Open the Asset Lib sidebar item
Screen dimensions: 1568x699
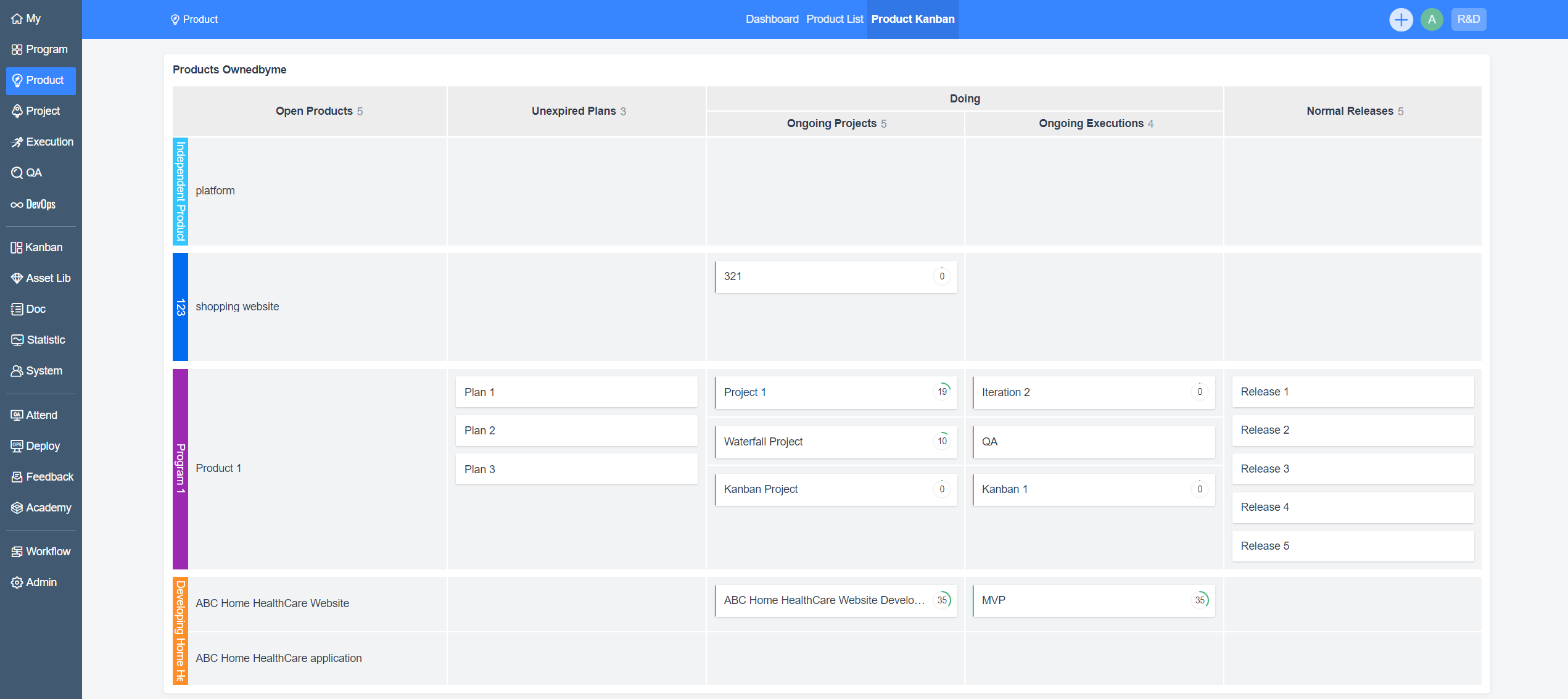(41, 278)
